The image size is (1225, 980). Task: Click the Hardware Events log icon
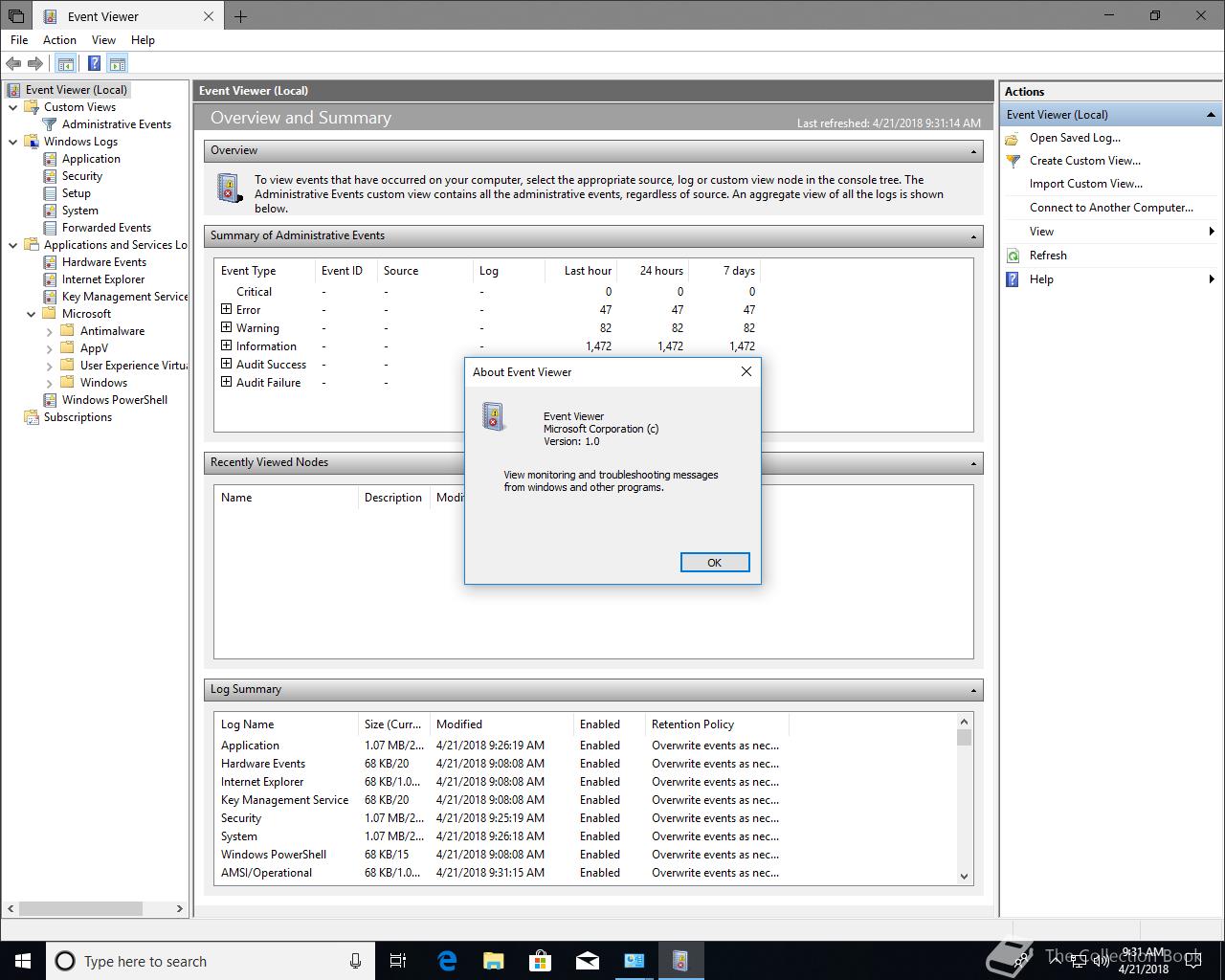(50, 262)
